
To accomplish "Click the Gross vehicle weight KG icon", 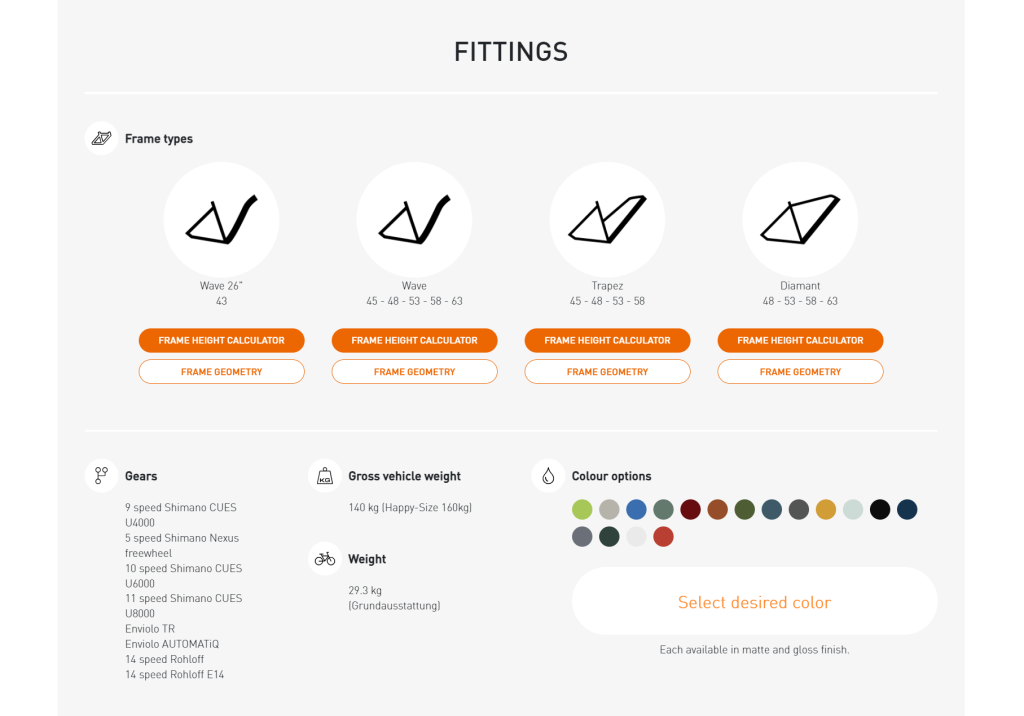I will click(325, 476).
